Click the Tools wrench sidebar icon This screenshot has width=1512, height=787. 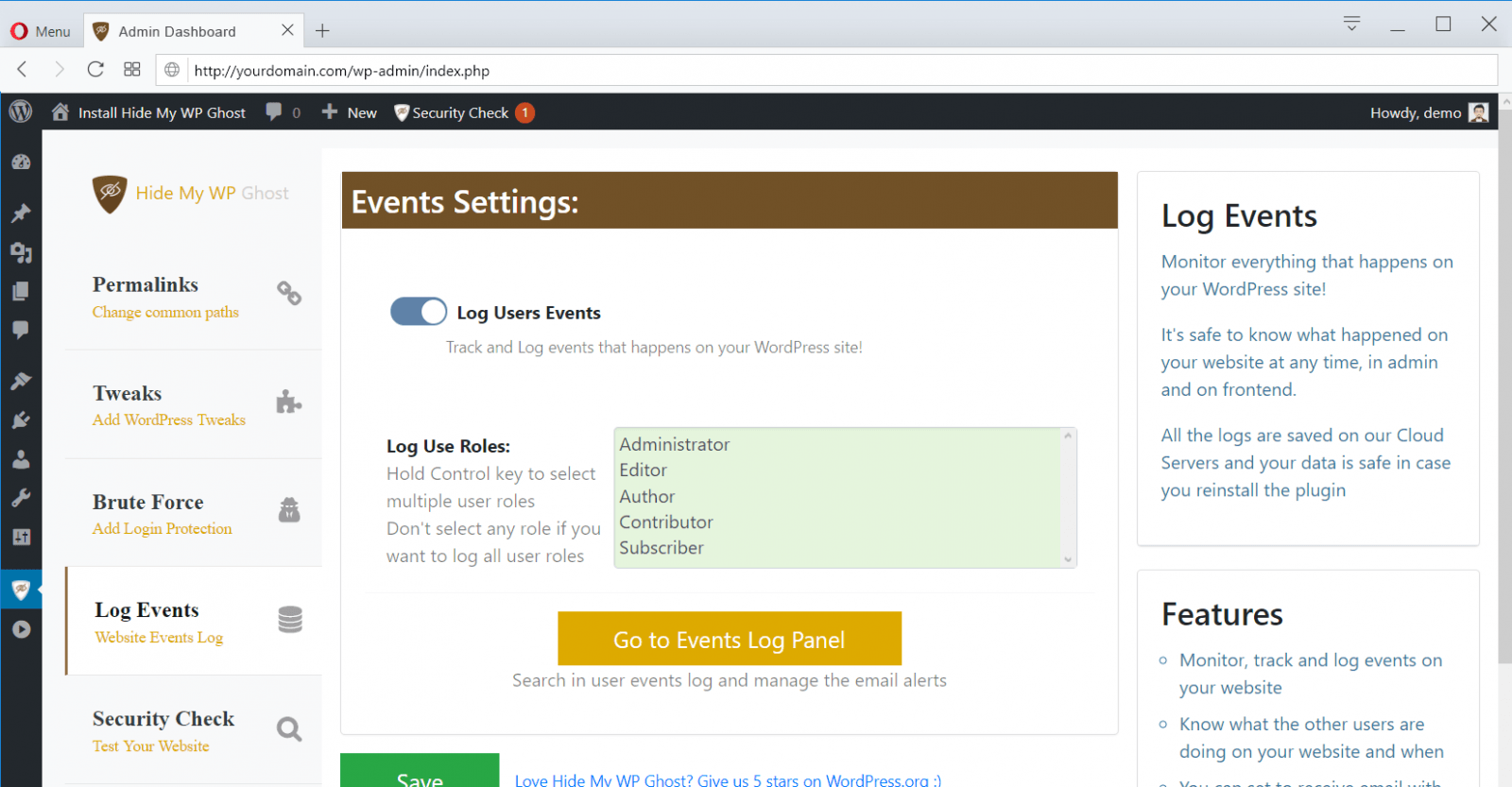pos(21,498)
